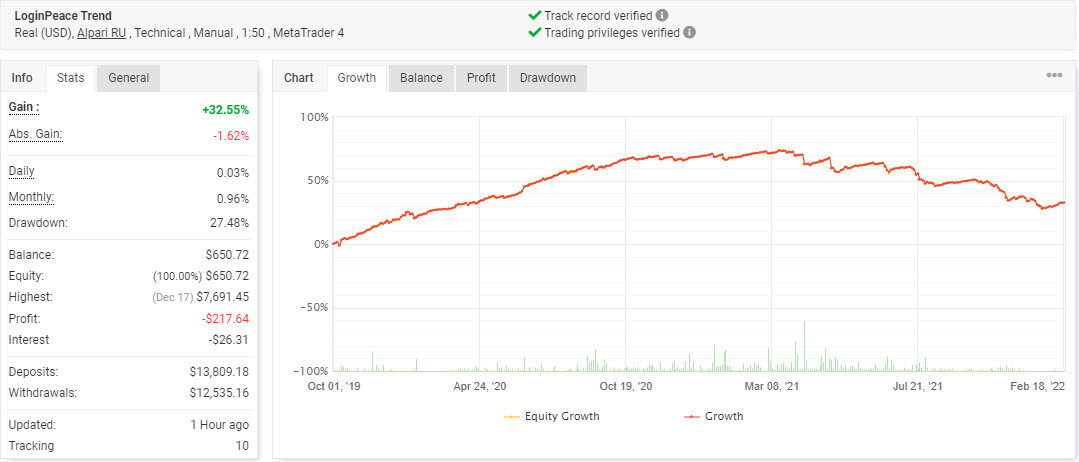Click the 100% y-axis label
The height and width of the screenshot is (462, 1079).
[x=315, y=118]
